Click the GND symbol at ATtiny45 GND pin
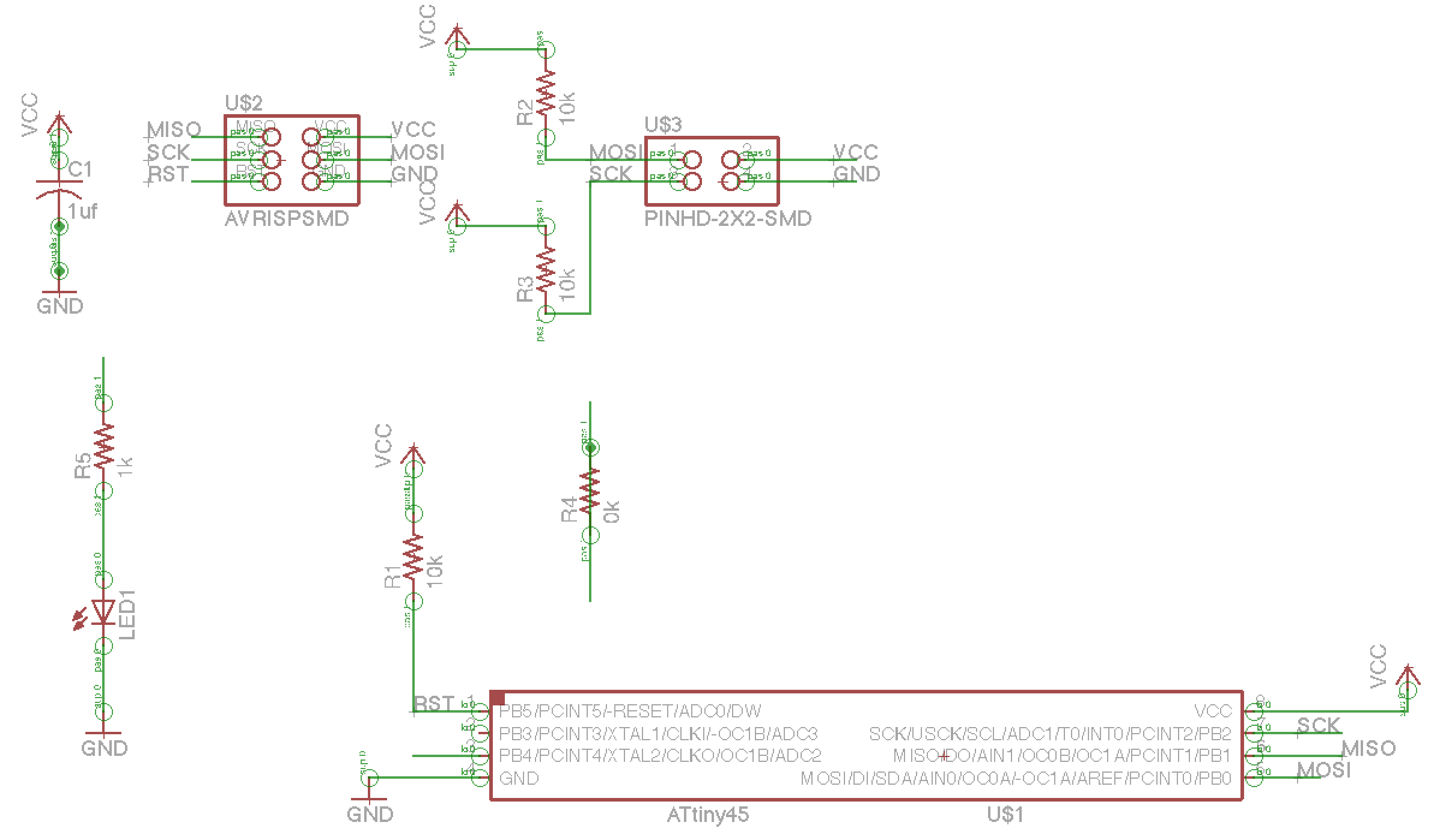 click(x=369, y=800)
